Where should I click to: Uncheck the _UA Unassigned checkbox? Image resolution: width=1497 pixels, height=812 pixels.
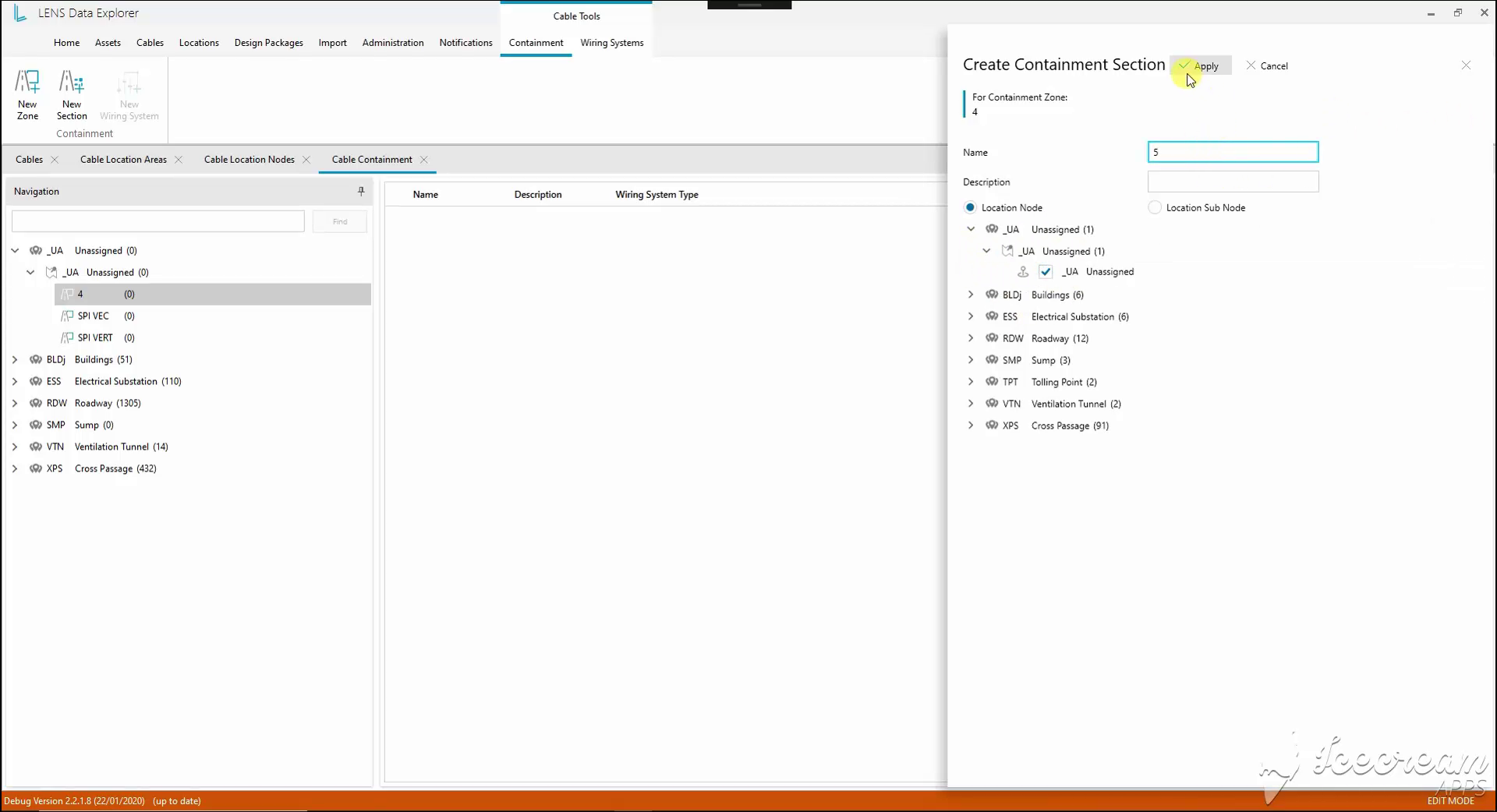coord(1046,272)
